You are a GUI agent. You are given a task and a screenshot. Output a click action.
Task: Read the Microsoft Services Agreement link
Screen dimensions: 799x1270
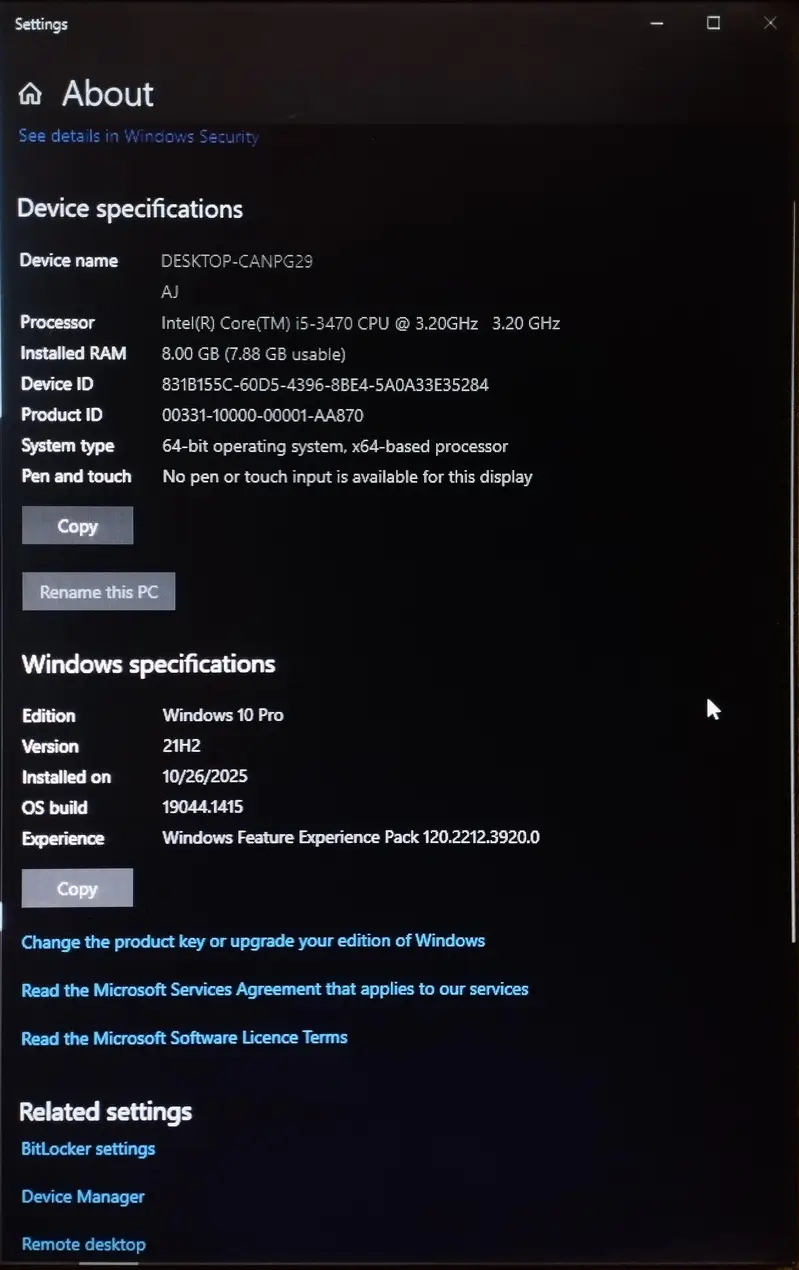[x=275, y=989]
